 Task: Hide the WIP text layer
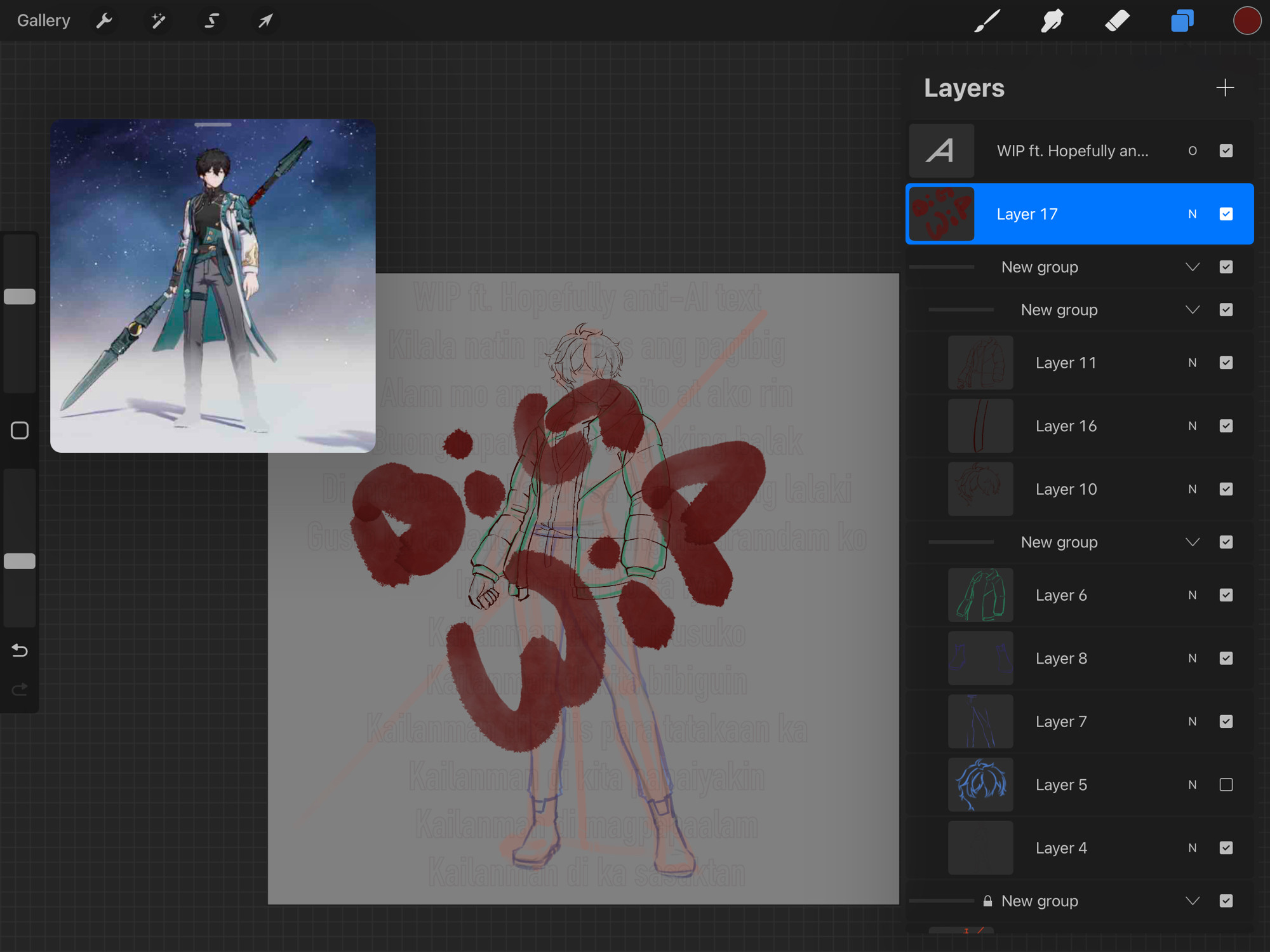[1226, 151]
